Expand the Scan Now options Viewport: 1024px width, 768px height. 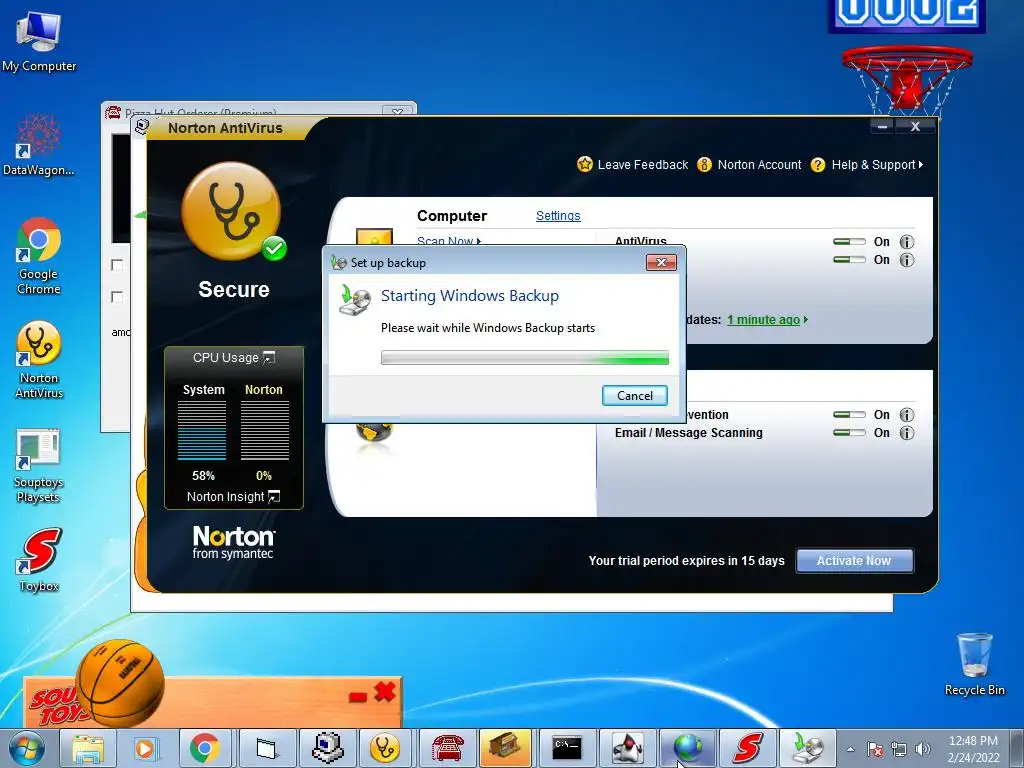[449, 240]
